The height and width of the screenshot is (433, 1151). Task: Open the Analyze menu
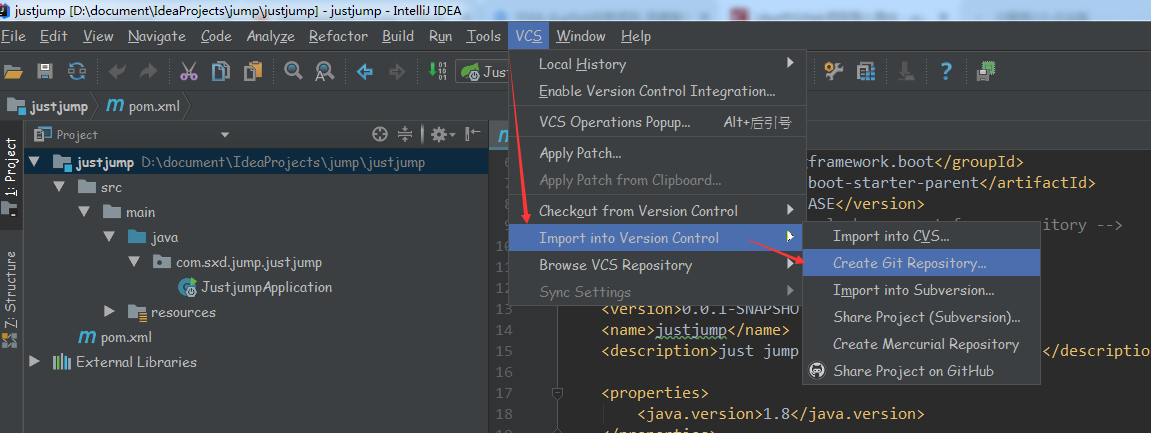pos(270,36)
